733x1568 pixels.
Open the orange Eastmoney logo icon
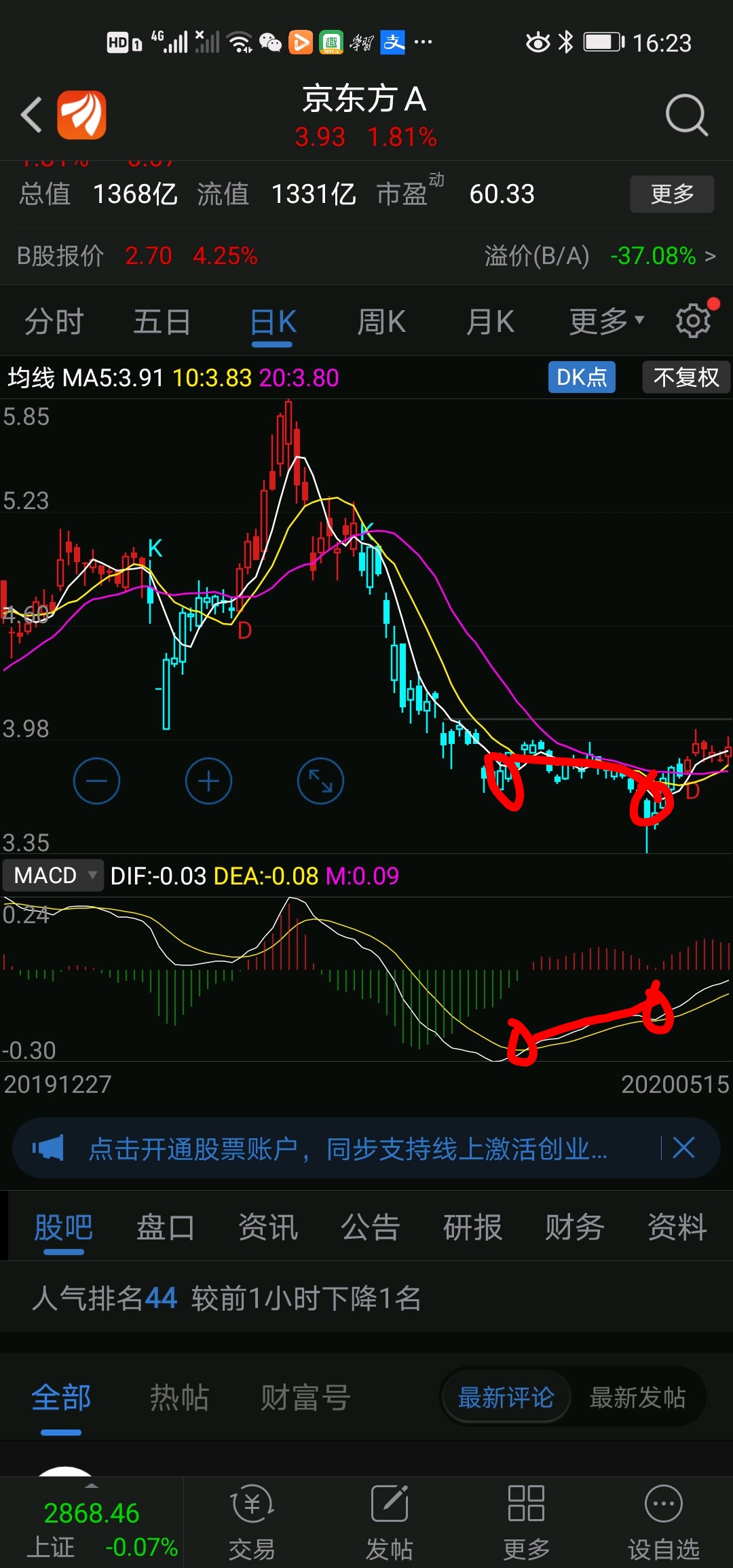(x=81, y=115)
